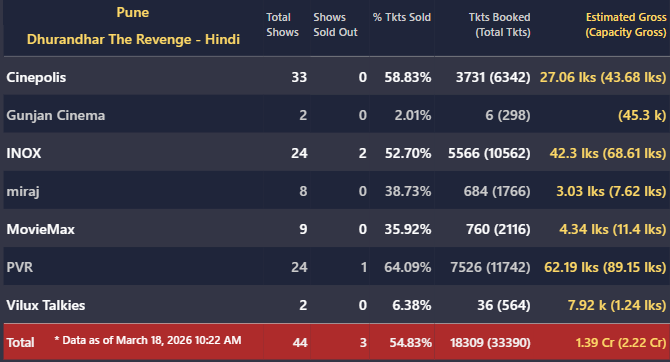The height and width of the screenshot is (362, 670).
Task: Click PVR shows sold out value 1
Action: [x=364, y=268]
